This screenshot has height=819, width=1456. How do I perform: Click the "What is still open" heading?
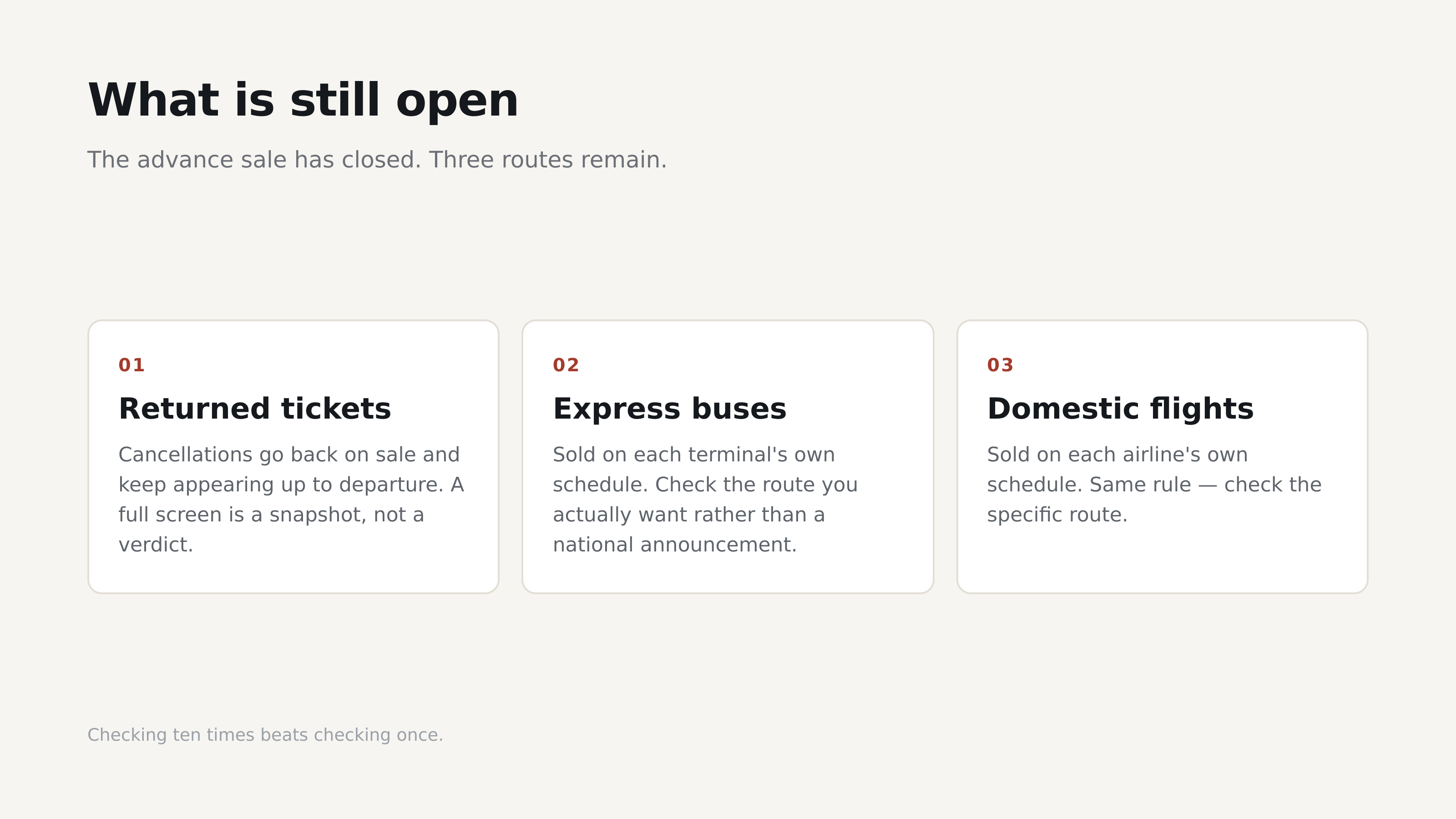point(303,101)
